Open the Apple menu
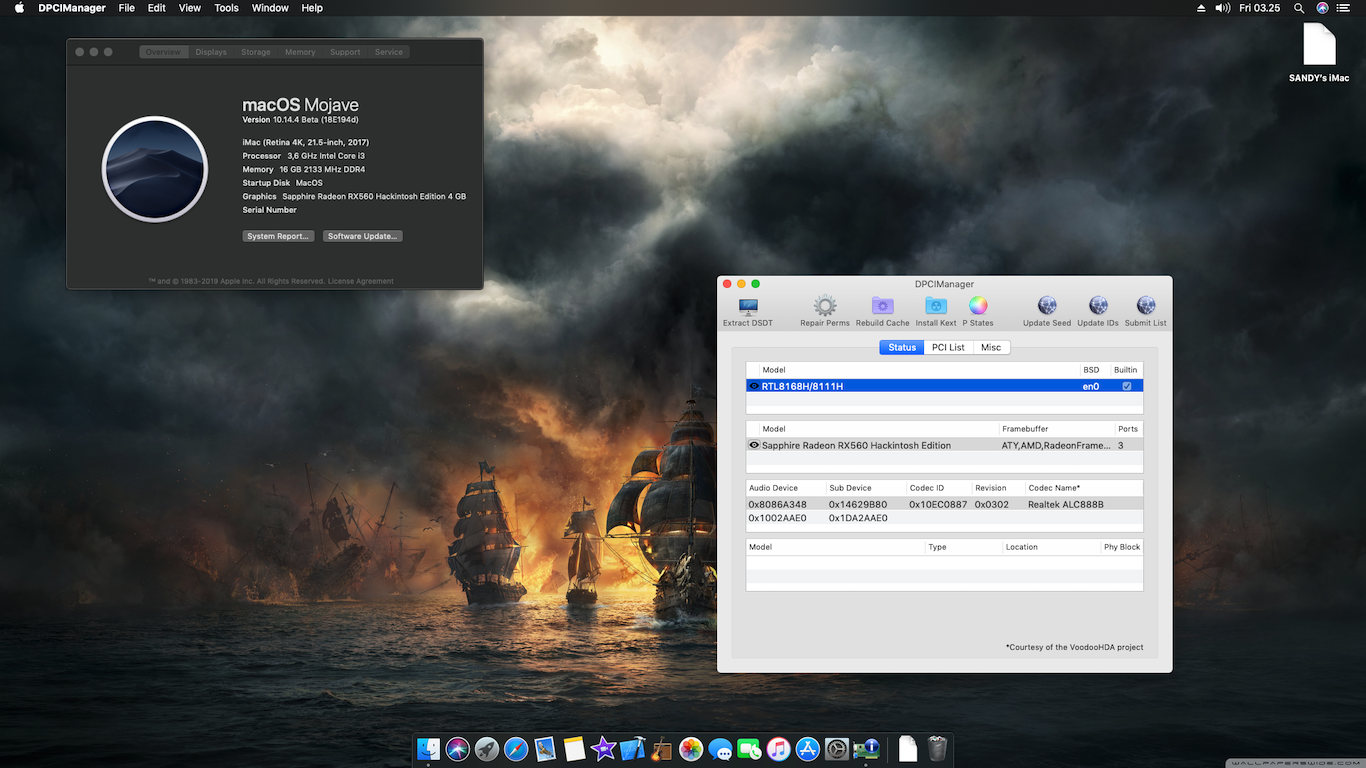 click(x=19, y=8)
